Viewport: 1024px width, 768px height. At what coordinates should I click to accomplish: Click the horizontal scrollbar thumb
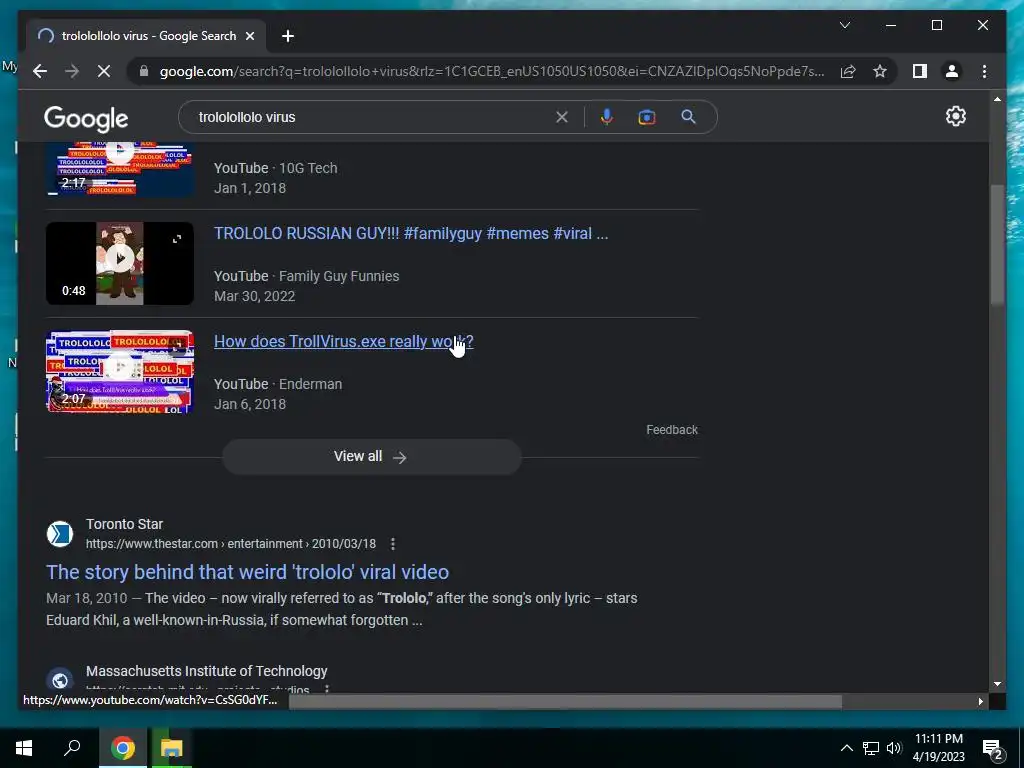[x=566, y=701]
